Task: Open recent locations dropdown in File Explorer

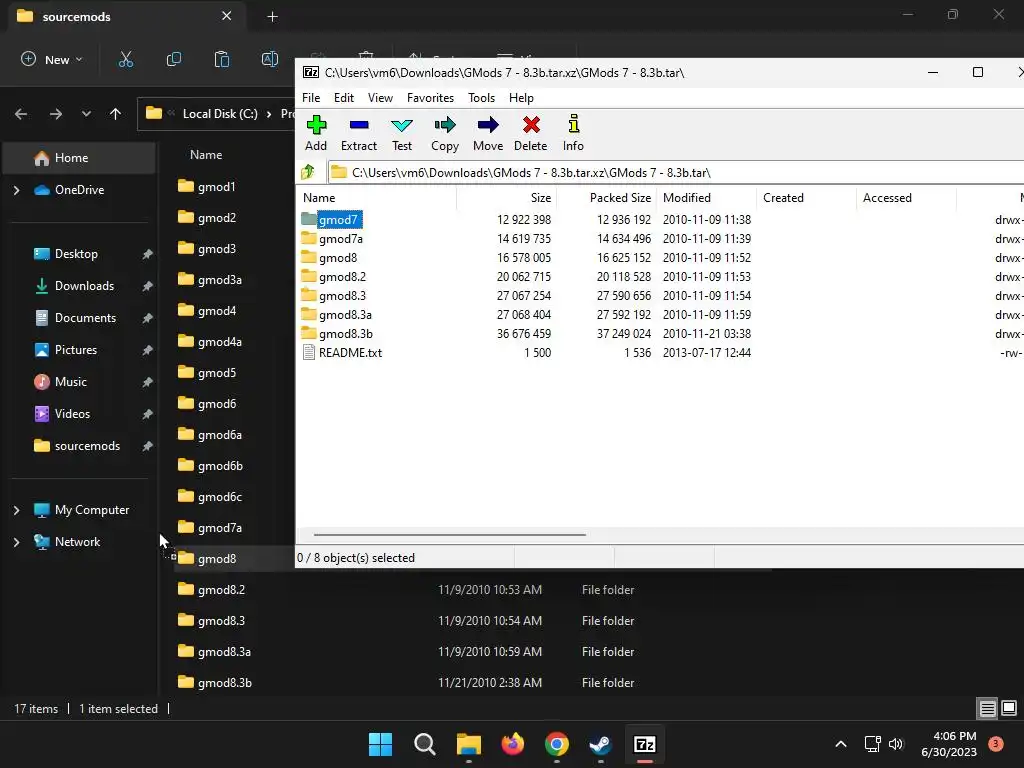Action: pyautogui.click(x=86, y=114)
